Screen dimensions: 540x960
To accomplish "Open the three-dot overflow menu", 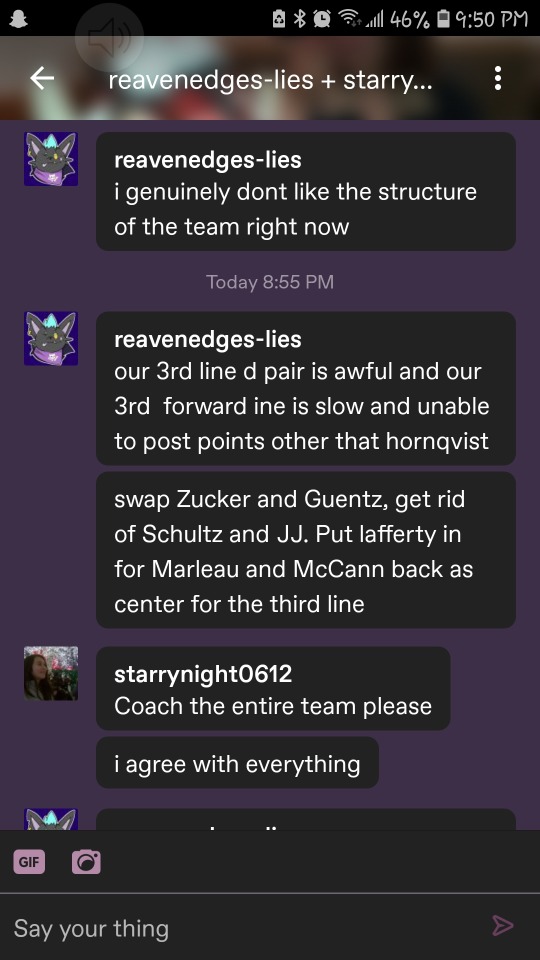I will coord(498,78).
